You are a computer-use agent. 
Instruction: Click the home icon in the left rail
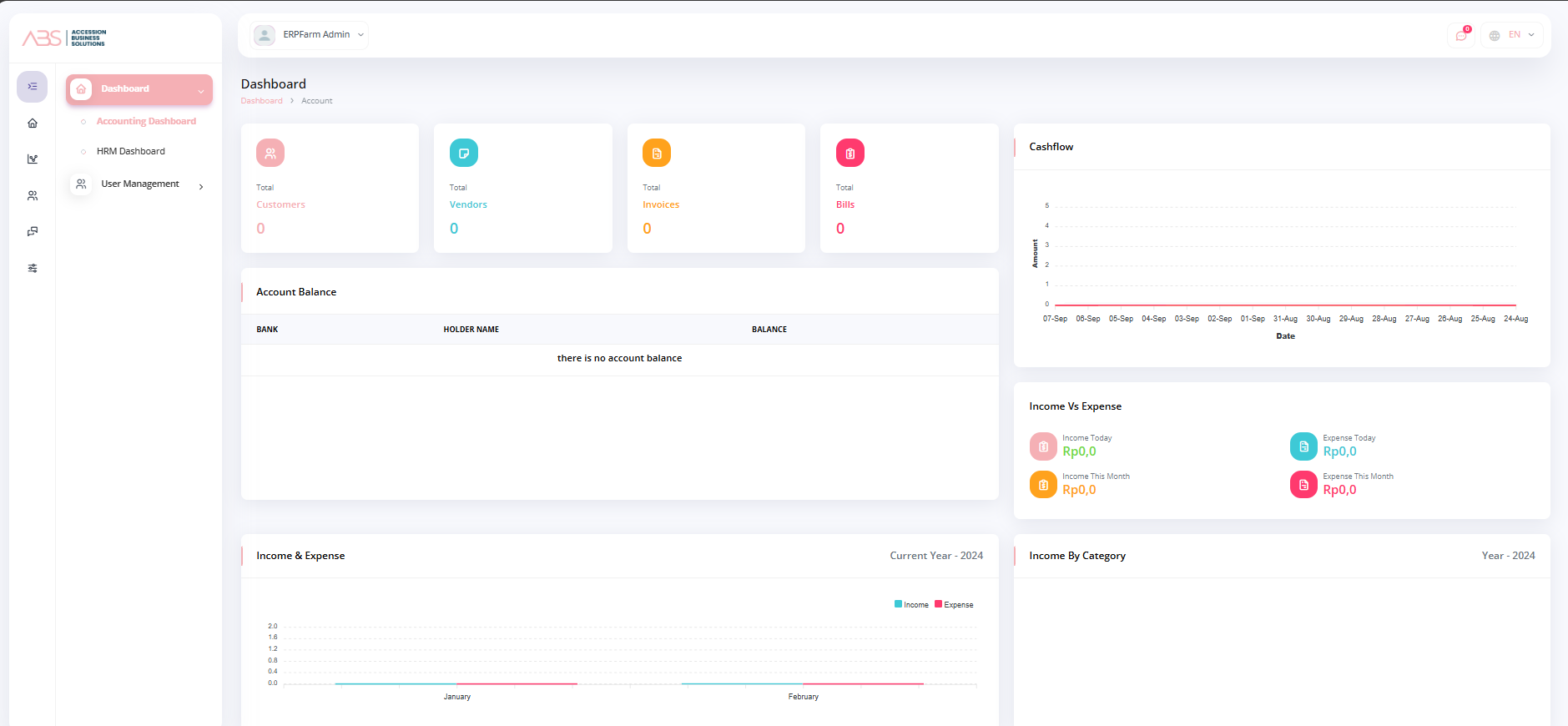click(x=33, y=124)
